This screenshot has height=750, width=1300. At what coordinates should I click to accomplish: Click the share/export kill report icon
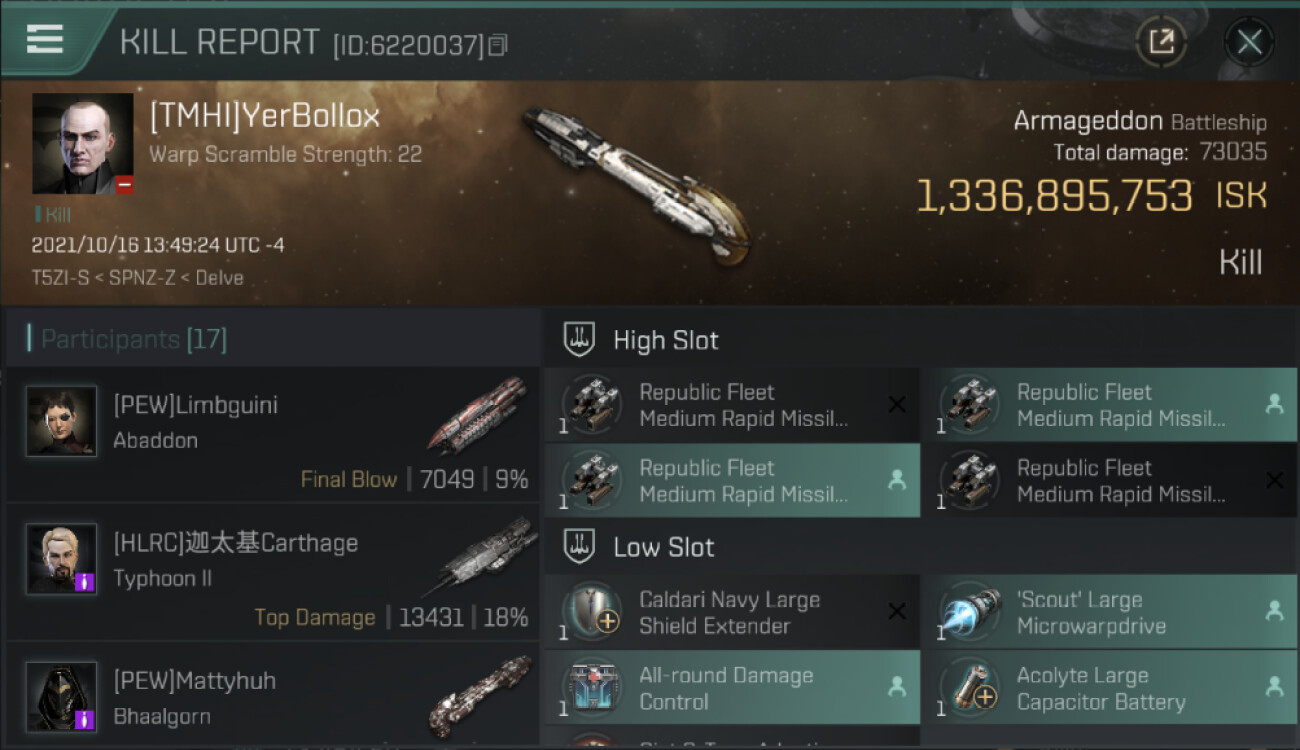(x=1161, y=42)
